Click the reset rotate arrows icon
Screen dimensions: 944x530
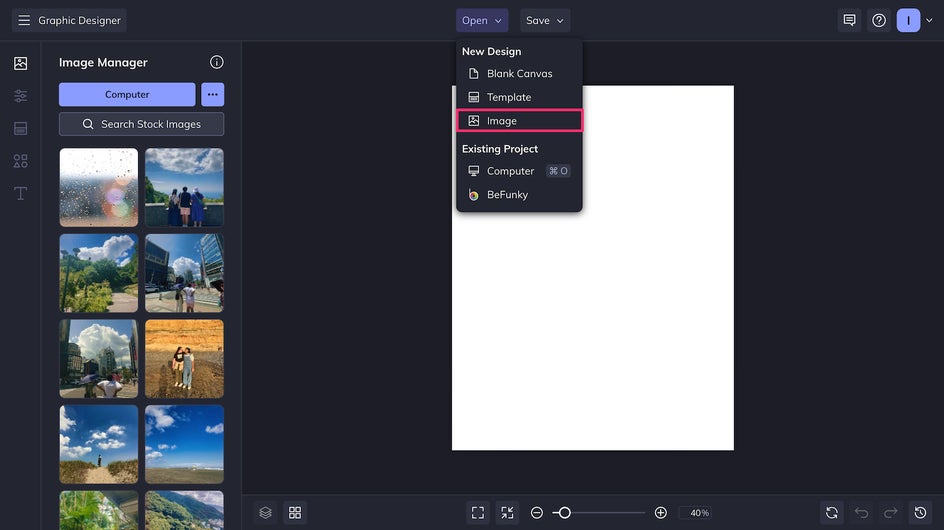pyautogui.click(x=831, y=513)
